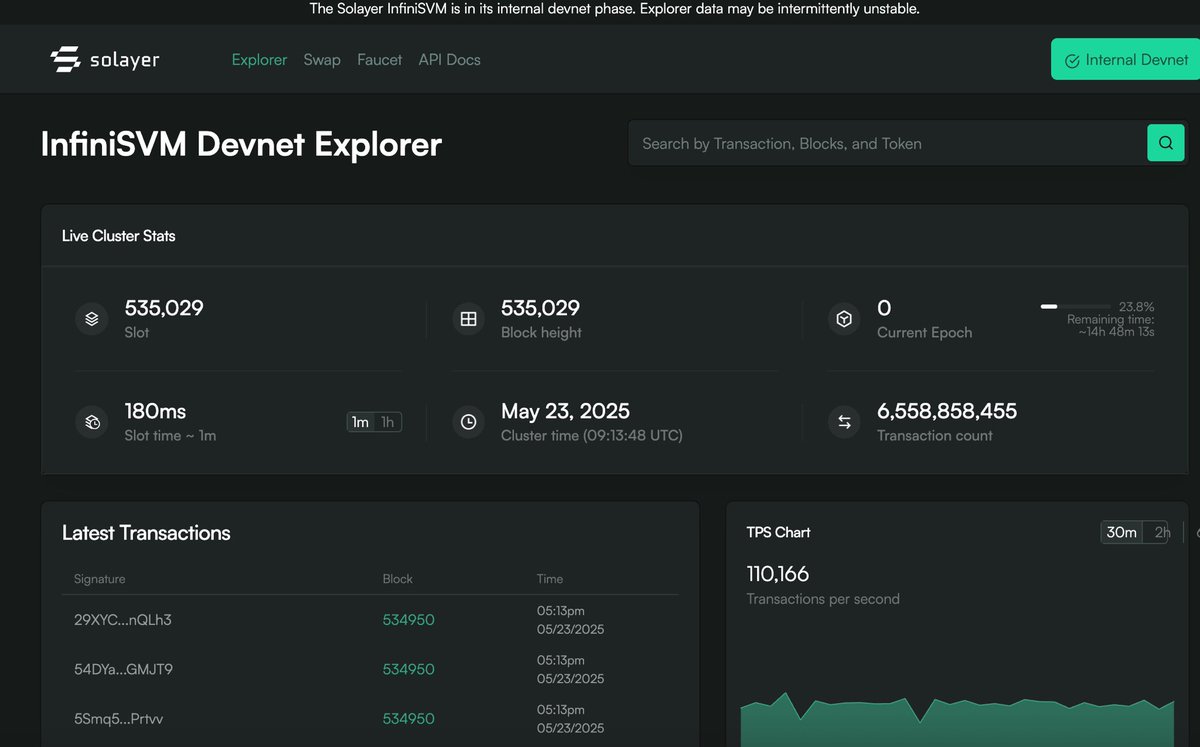Open the Faucet section
1200x747 pixels.
[379, 59]
